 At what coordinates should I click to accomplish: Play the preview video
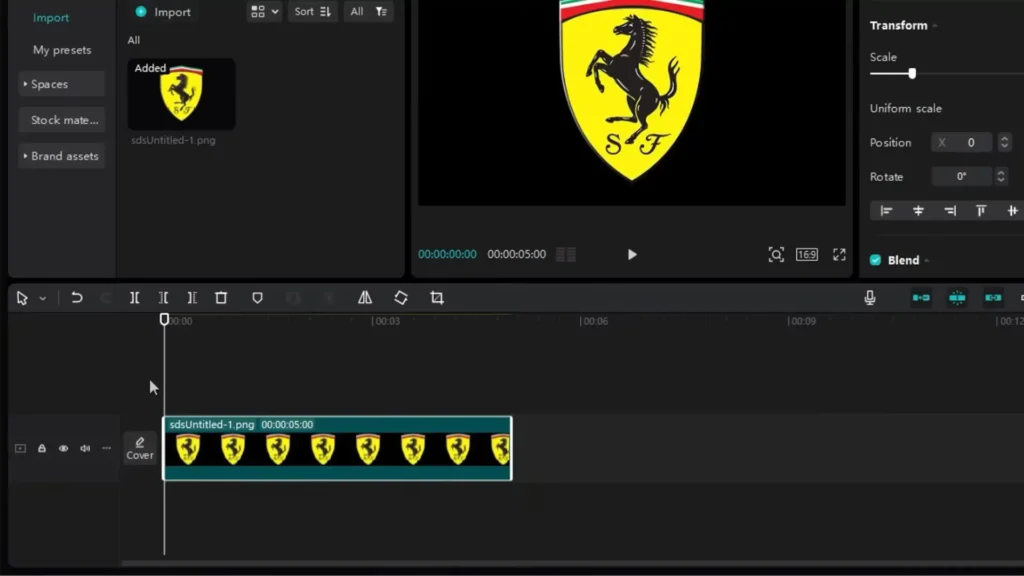[x=632, y=255]
